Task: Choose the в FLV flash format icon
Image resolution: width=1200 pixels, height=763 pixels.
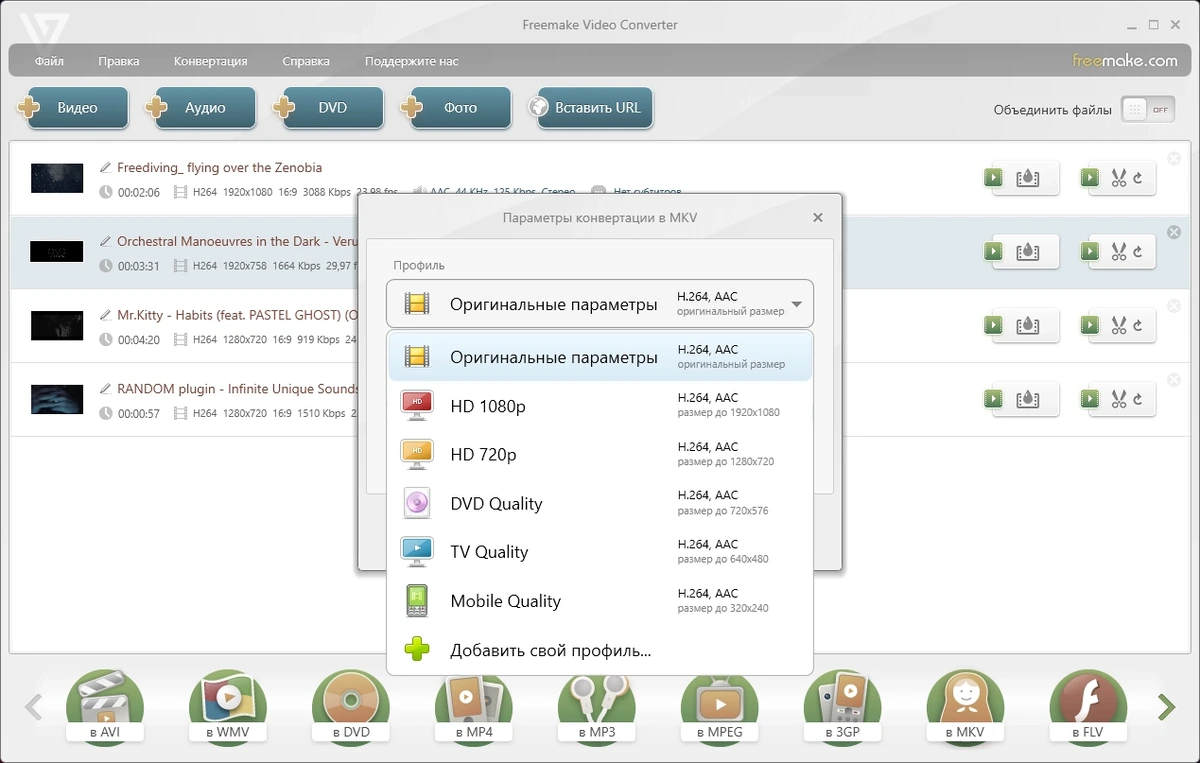Action: click(1088, 708)
